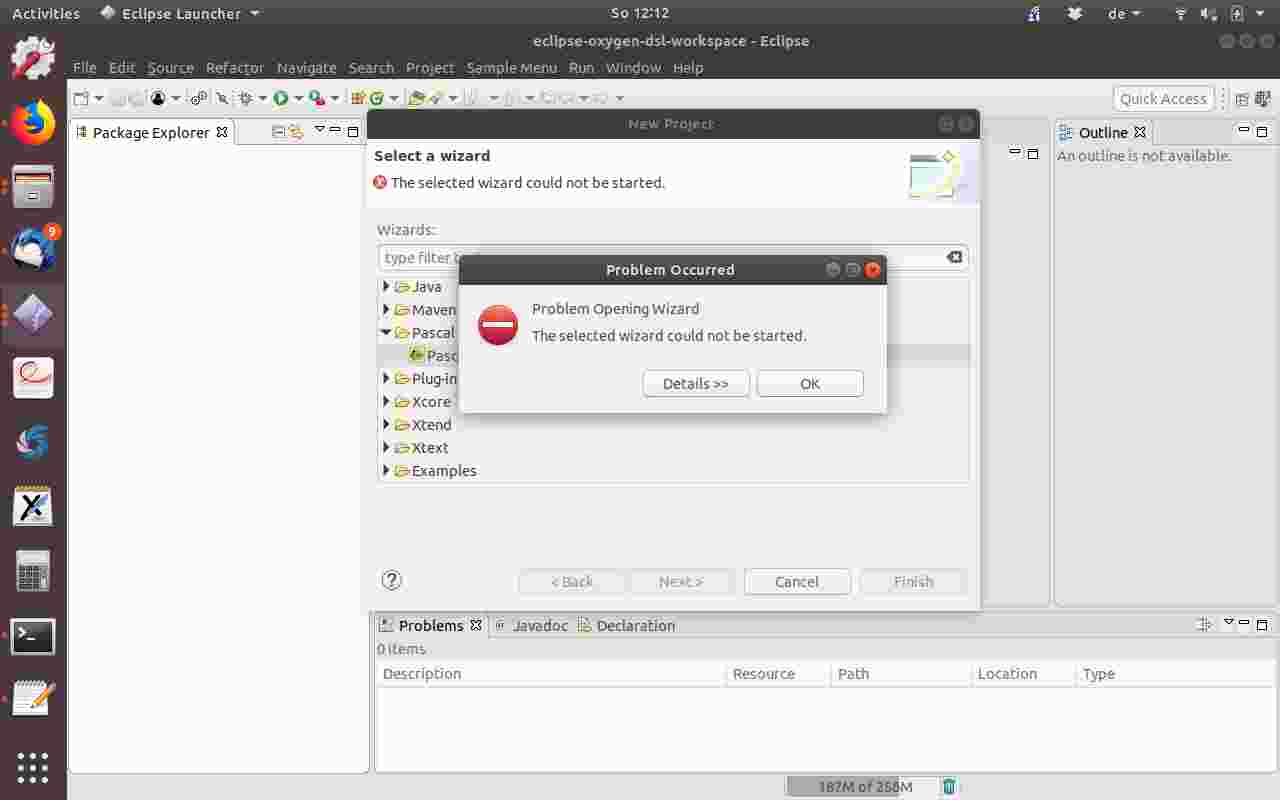Click the New Java Class toolbar icon
1280x800 pixels.
(376, 98)
